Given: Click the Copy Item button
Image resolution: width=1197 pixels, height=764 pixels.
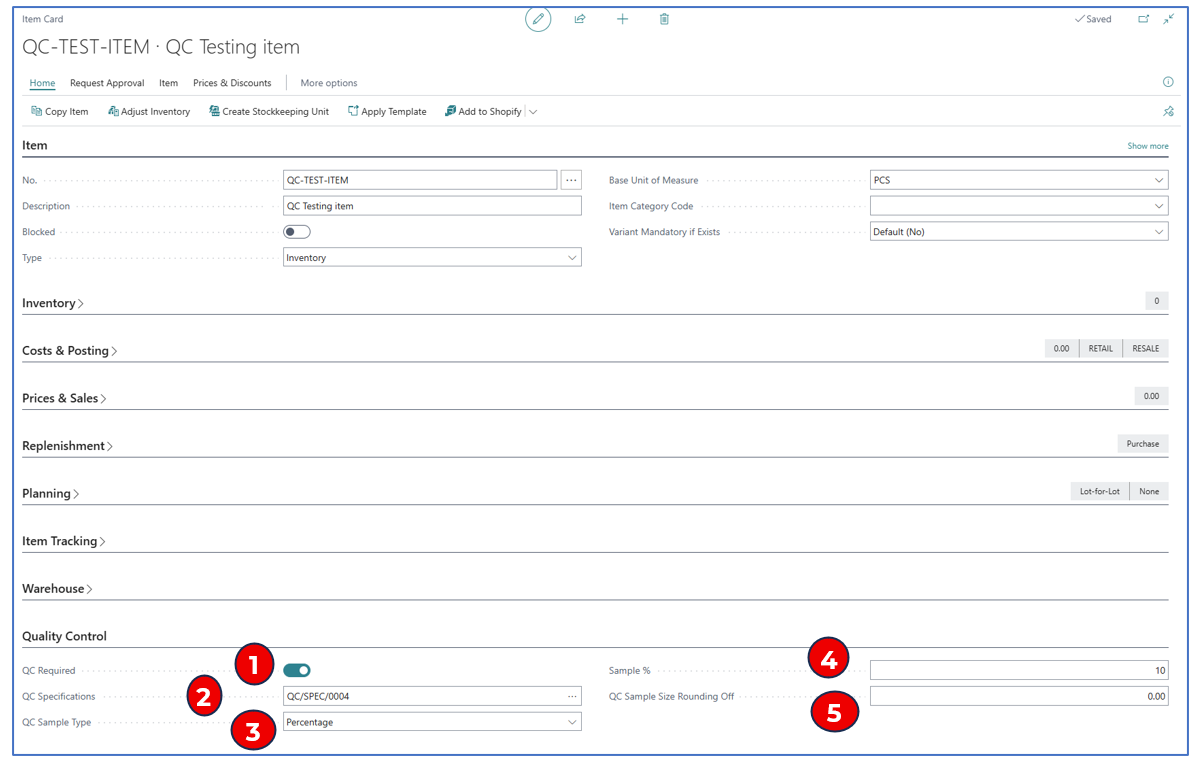Looking at the screenshot, I should pyautogui.click(x=60, y=112).
